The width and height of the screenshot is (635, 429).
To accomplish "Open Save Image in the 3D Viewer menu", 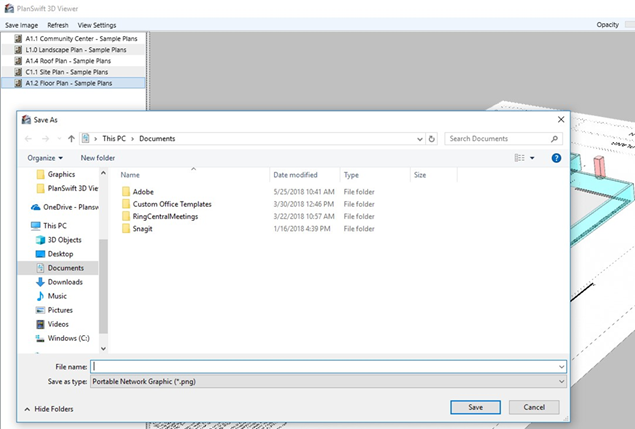I will (x=21, y=25).
